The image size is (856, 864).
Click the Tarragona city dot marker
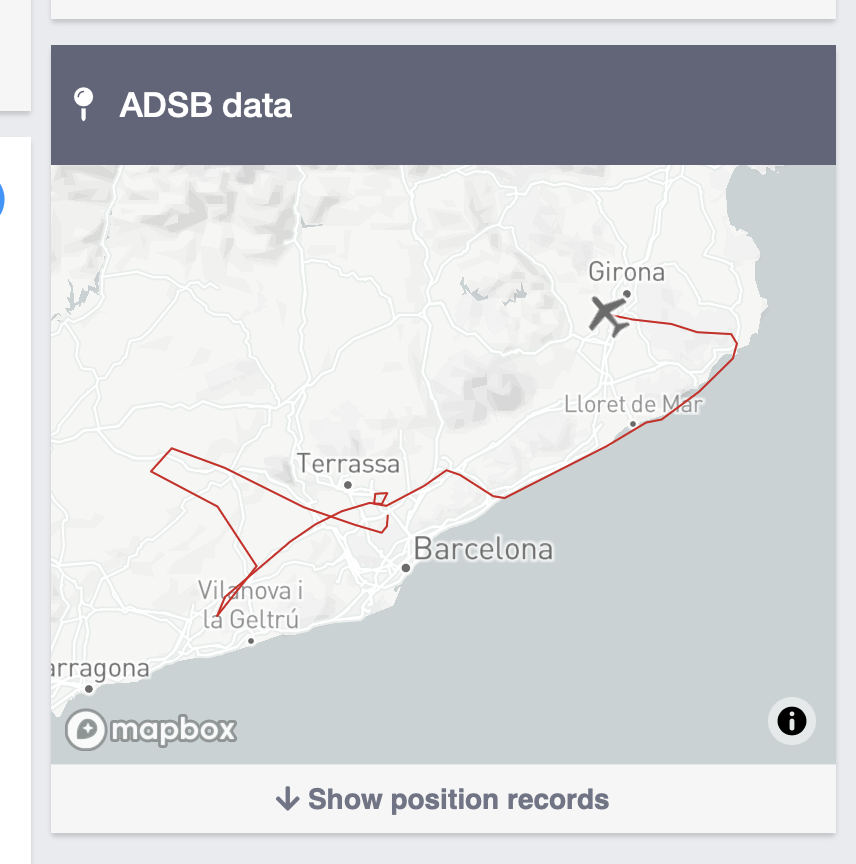(89, 688)
